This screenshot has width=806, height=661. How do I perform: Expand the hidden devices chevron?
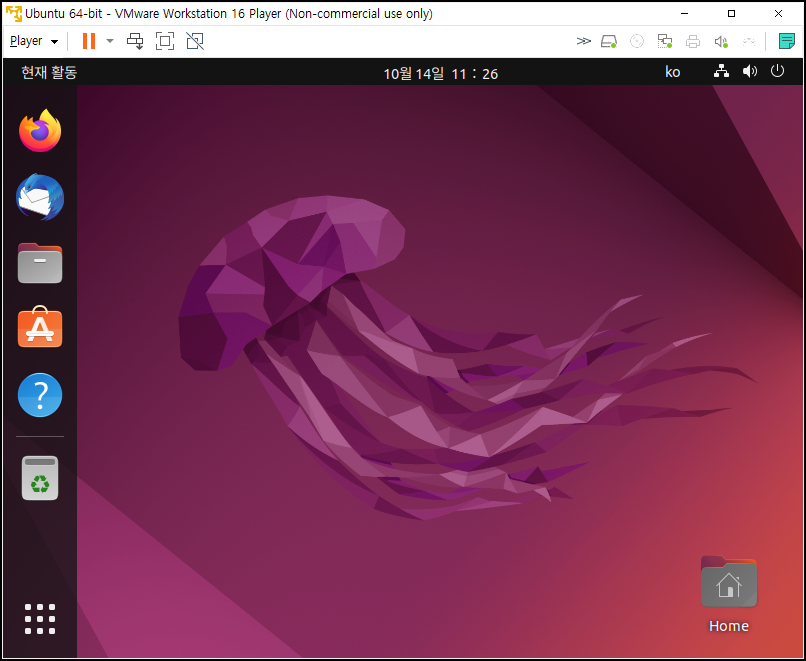(583, 41)
